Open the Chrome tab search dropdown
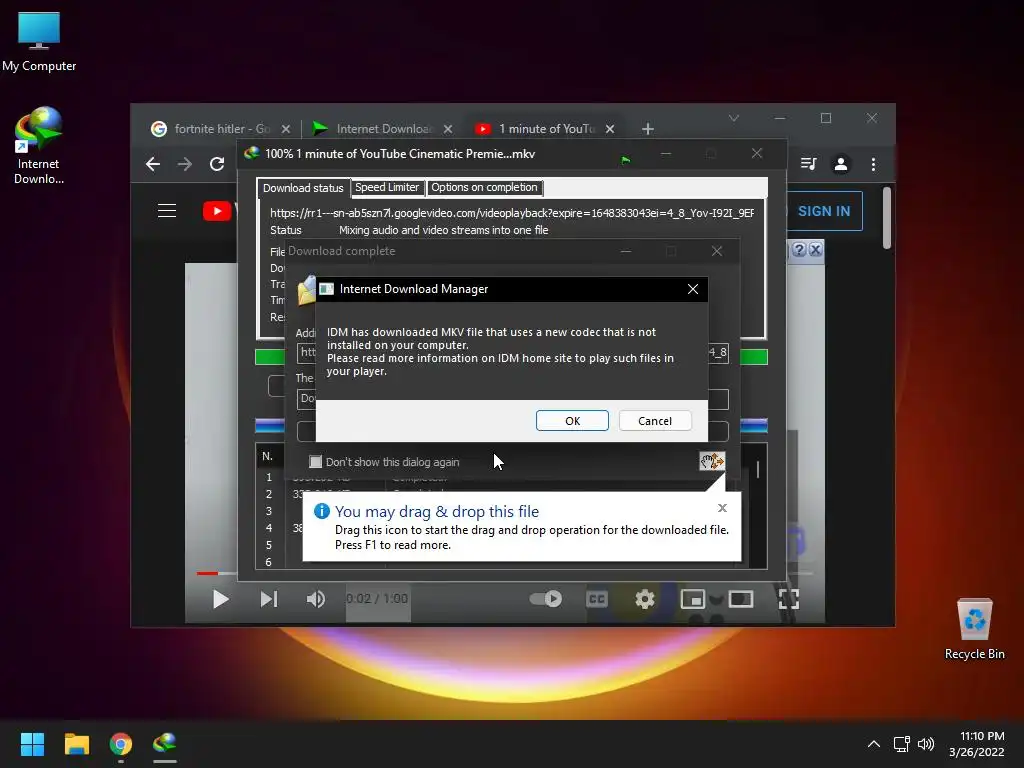 734,118
